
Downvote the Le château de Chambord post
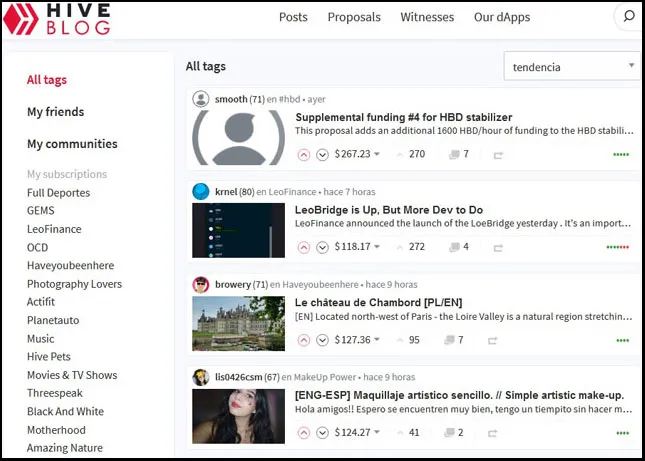point(322,341)
